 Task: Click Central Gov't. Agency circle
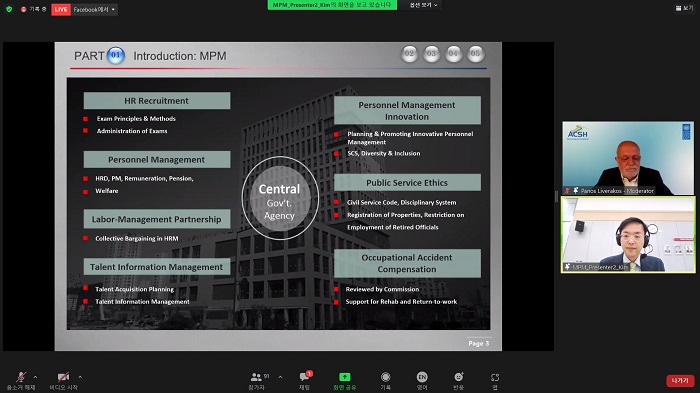pos(280,198)
